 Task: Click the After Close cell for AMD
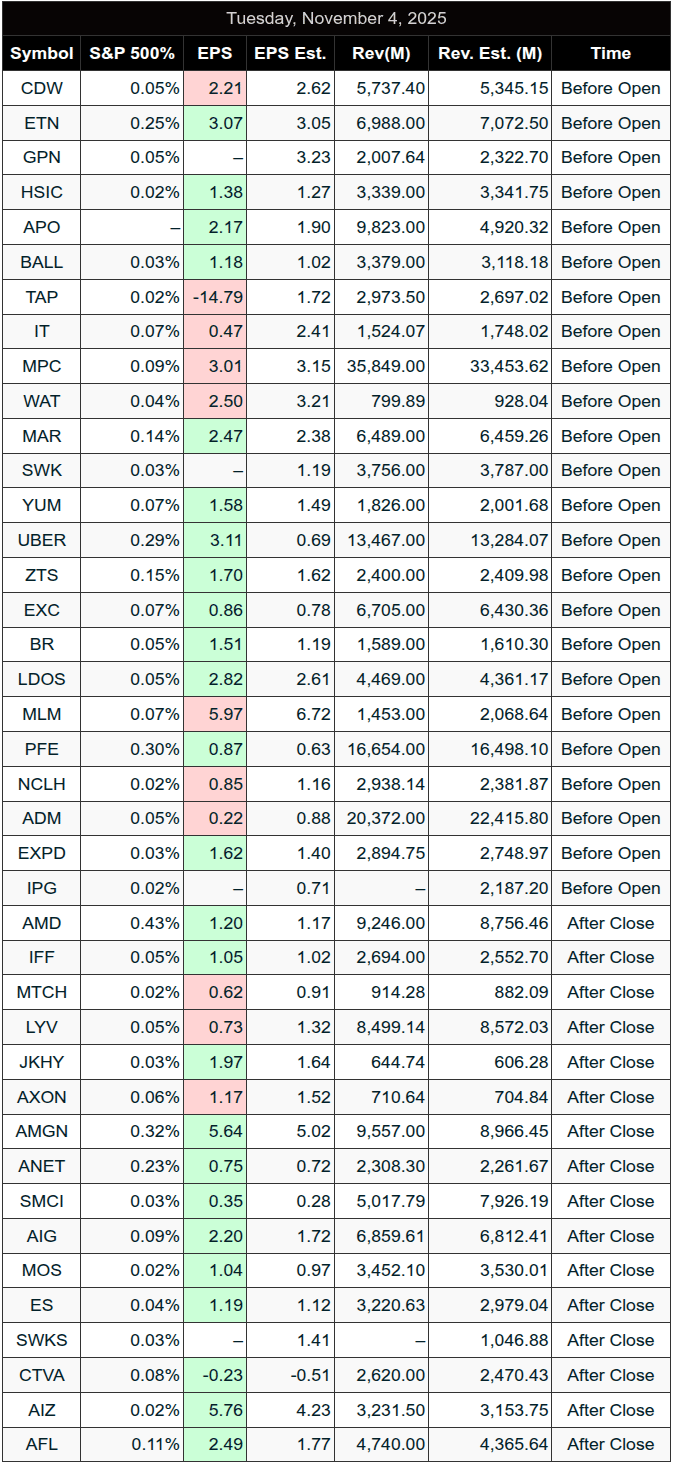(610, 923)
